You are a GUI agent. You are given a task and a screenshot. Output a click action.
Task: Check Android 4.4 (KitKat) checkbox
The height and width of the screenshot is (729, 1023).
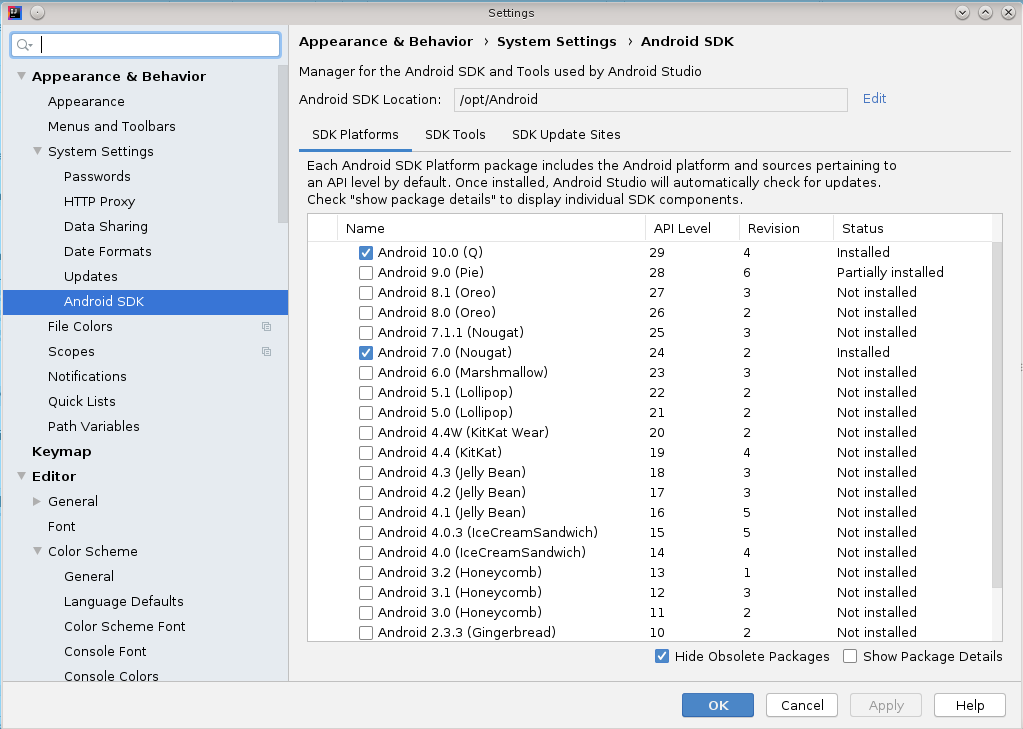click(x=366, y=453)
